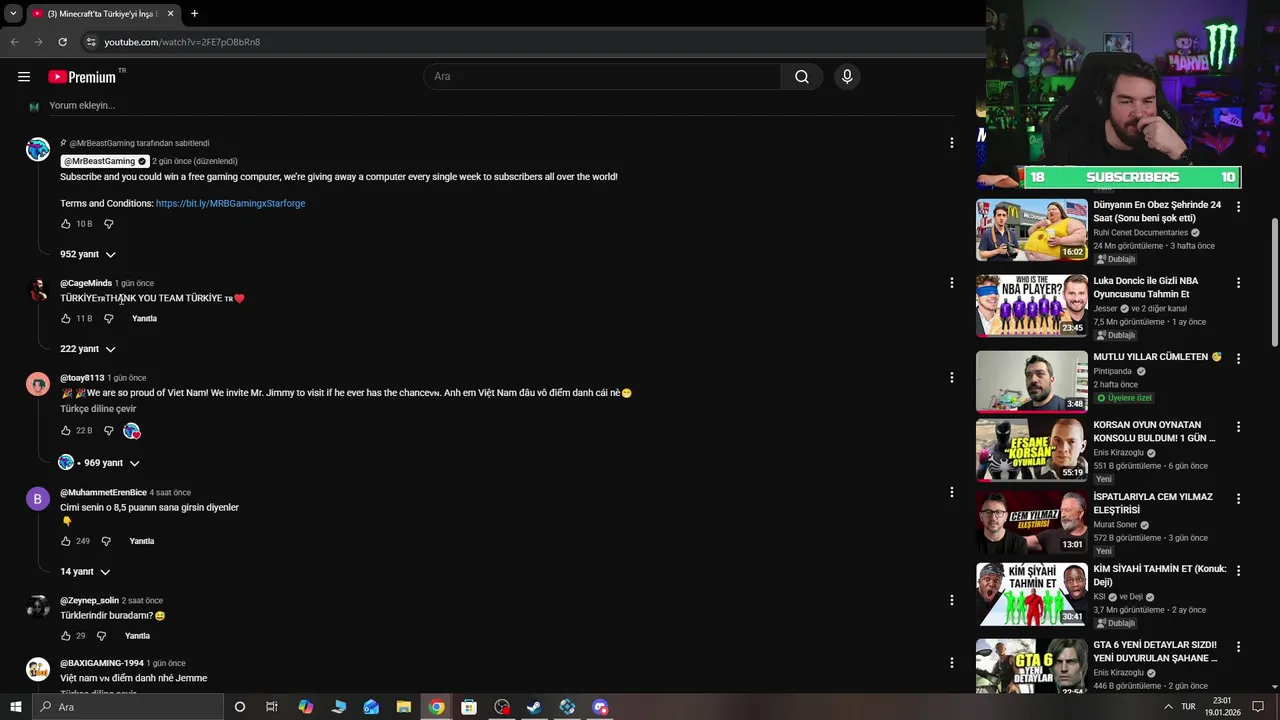Screen dimensions: 1280x720
Task: Open options menu for MrBeastGaming comment
Action: [x=951, y=143]
